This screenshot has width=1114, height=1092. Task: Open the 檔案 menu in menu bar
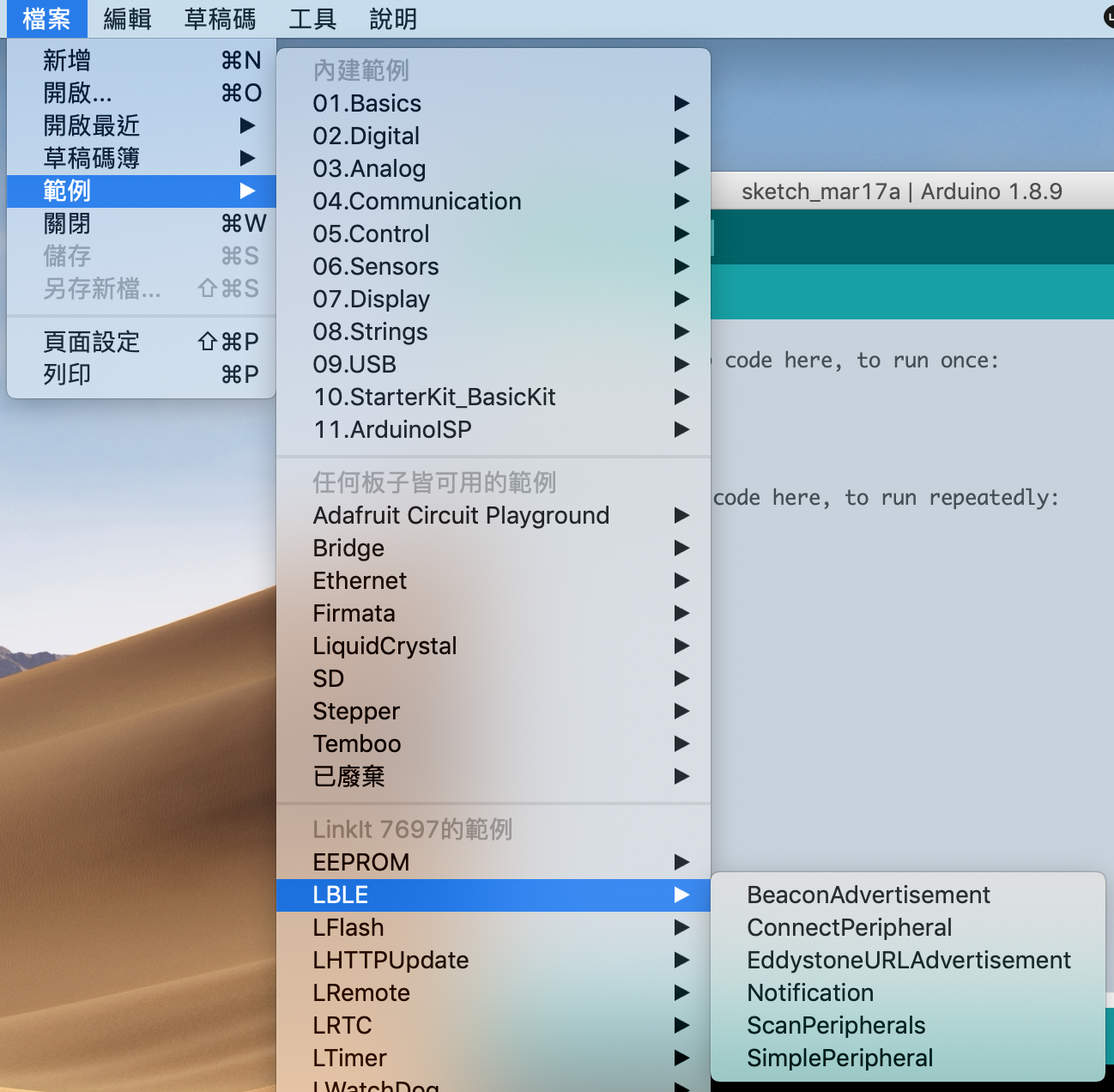point(46,18)
